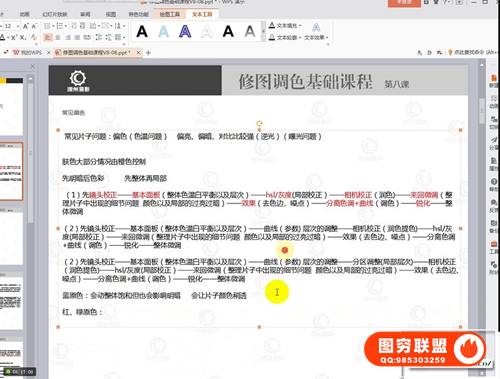Switch to the 特色功能 ribbon tab
This screenshot has height=379, width=500.
click(x=138, y=14)
